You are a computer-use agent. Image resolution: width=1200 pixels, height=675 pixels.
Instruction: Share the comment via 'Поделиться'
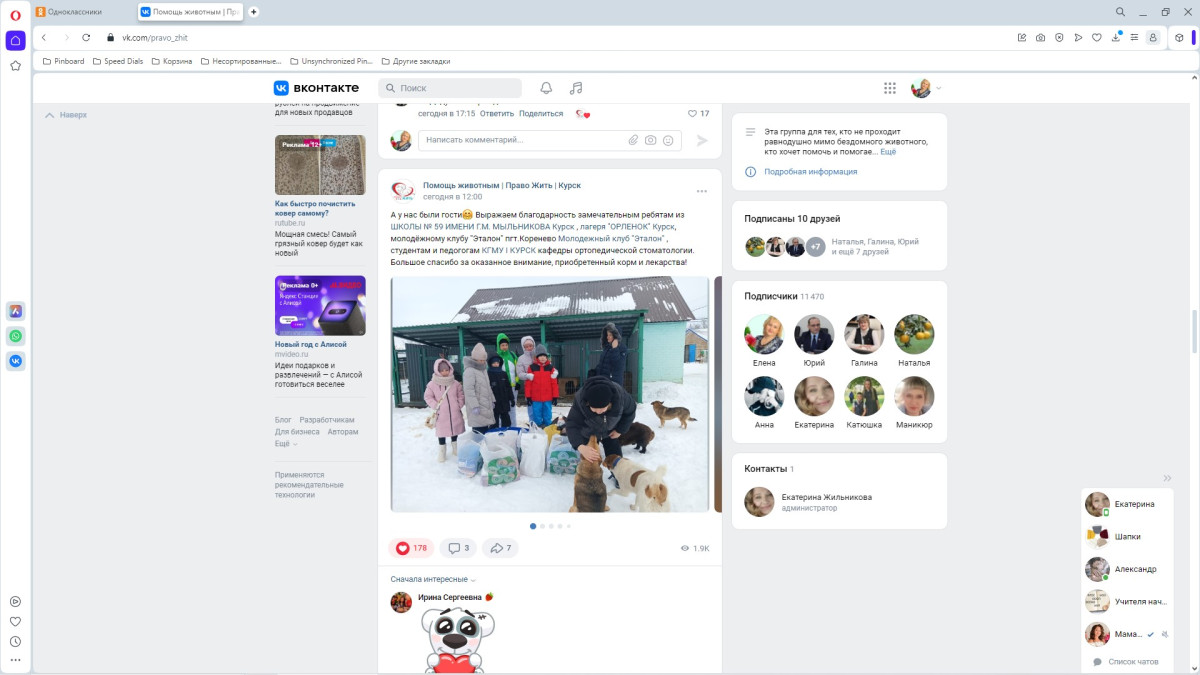pyautogui.click(x=541, y=114)
